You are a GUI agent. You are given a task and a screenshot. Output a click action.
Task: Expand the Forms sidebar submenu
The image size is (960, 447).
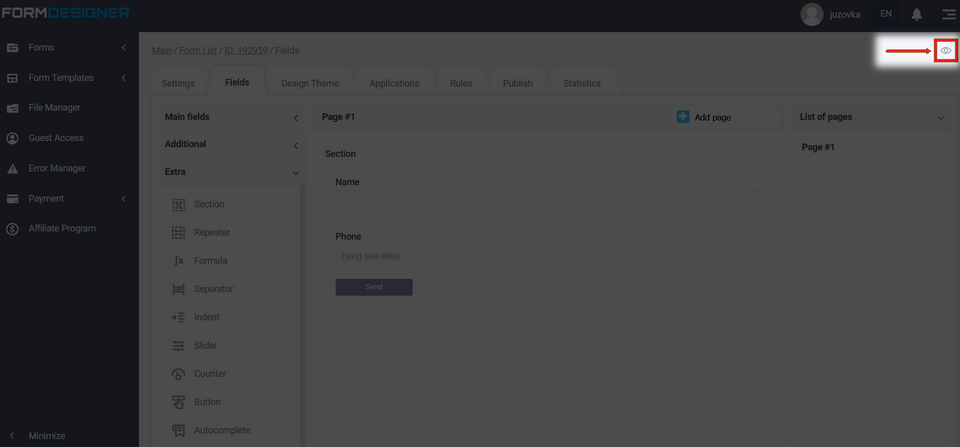[123, 48]
